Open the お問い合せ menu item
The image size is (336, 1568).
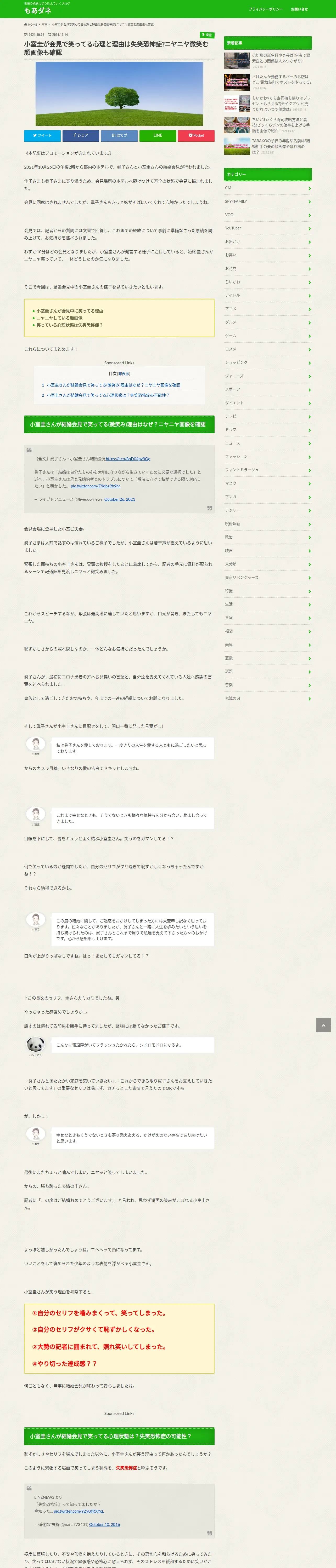pos(299,9)
